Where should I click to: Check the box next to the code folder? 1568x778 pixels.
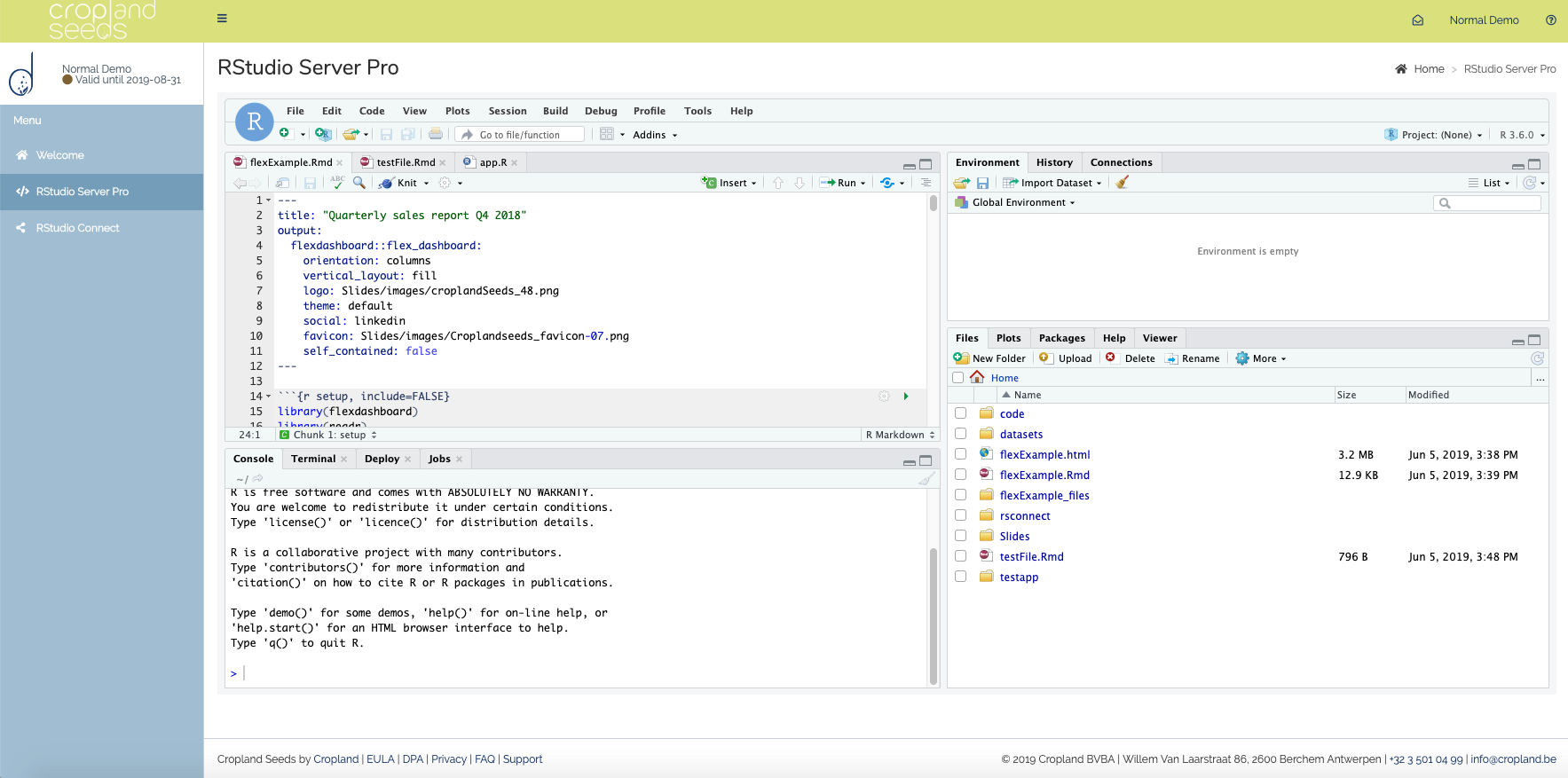click(960, 413)
